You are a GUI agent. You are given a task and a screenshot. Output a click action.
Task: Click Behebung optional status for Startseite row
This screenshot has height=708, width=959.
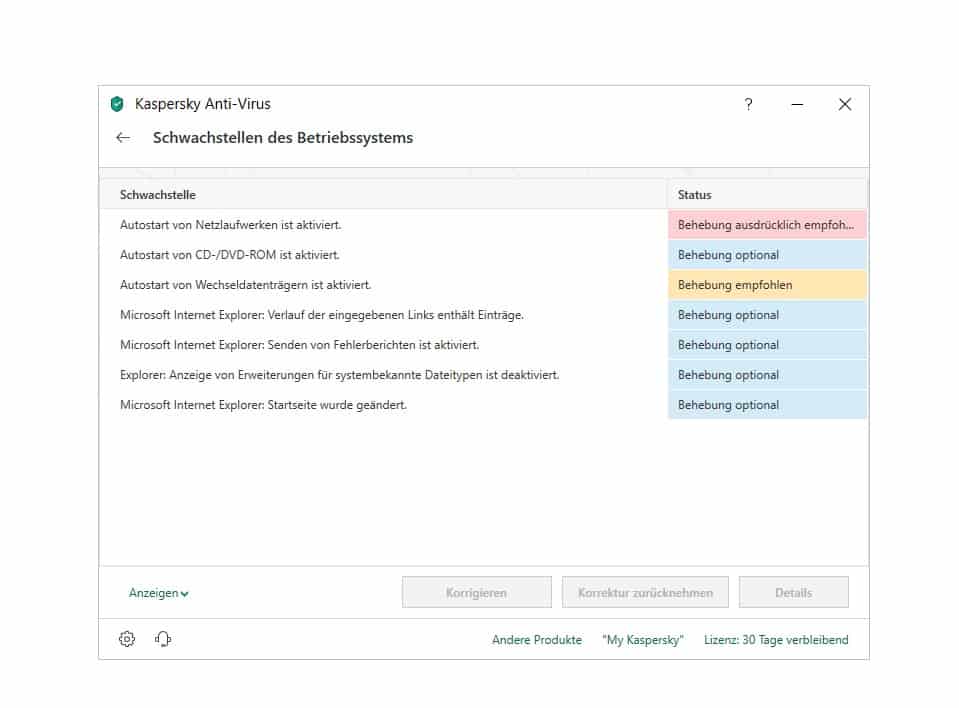(767, 405)
